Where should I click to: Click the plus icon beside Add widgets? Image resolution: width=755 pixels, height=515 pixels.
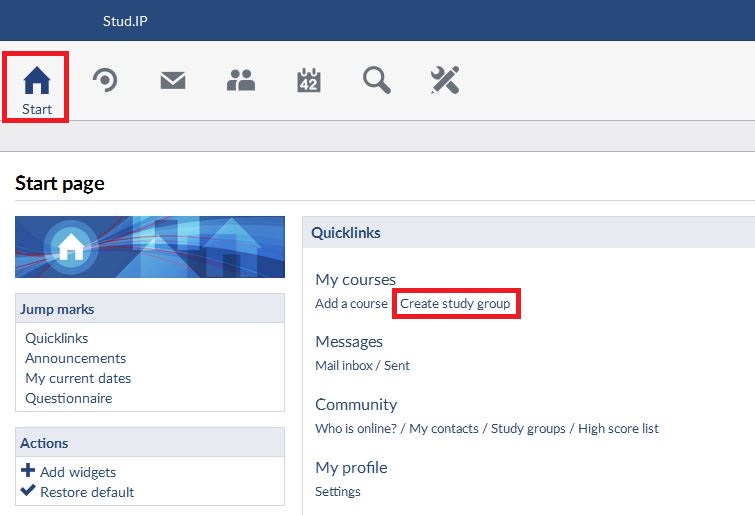click(x=28, y=471)
